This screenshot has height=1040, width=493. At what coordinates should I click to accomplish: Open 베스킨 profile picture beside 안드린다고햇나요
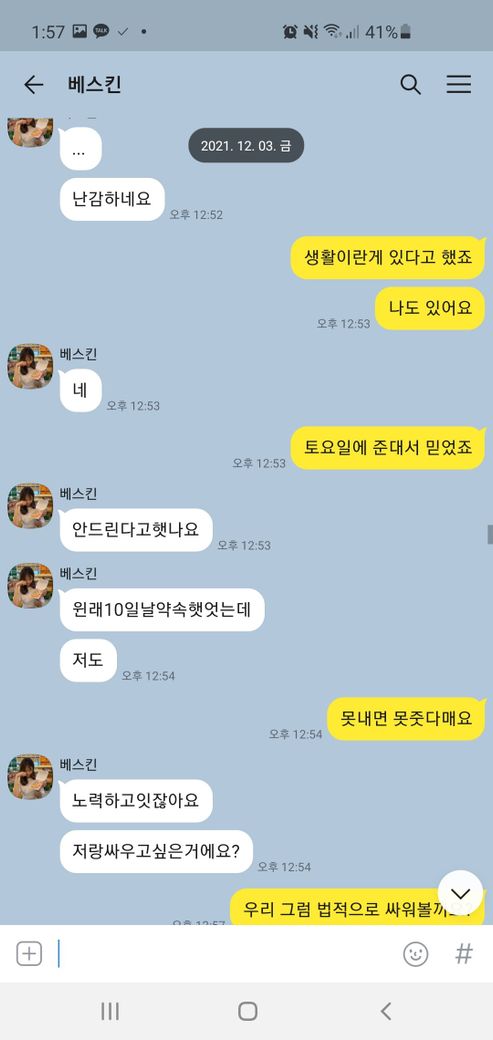[30, 505]
